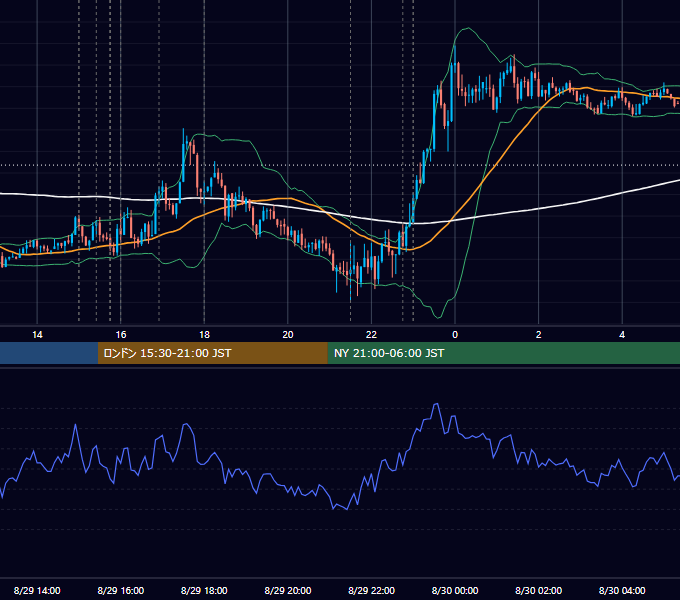Click hour label 20 on price chart axis

click(x=288, y=335)
